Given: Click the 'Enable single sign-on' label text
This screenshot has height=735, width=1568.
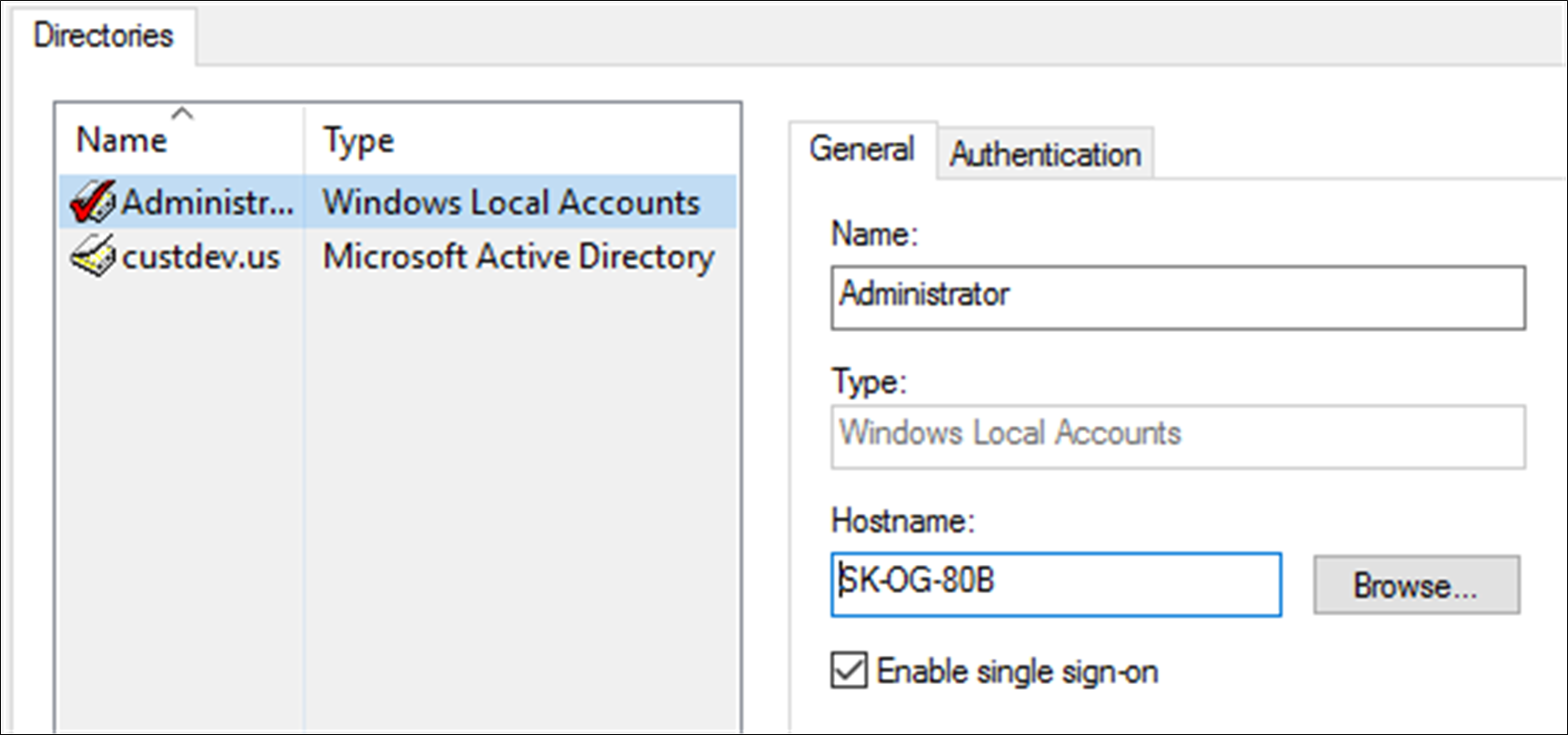Looking at the screenshot, I should coord(1017,672).
